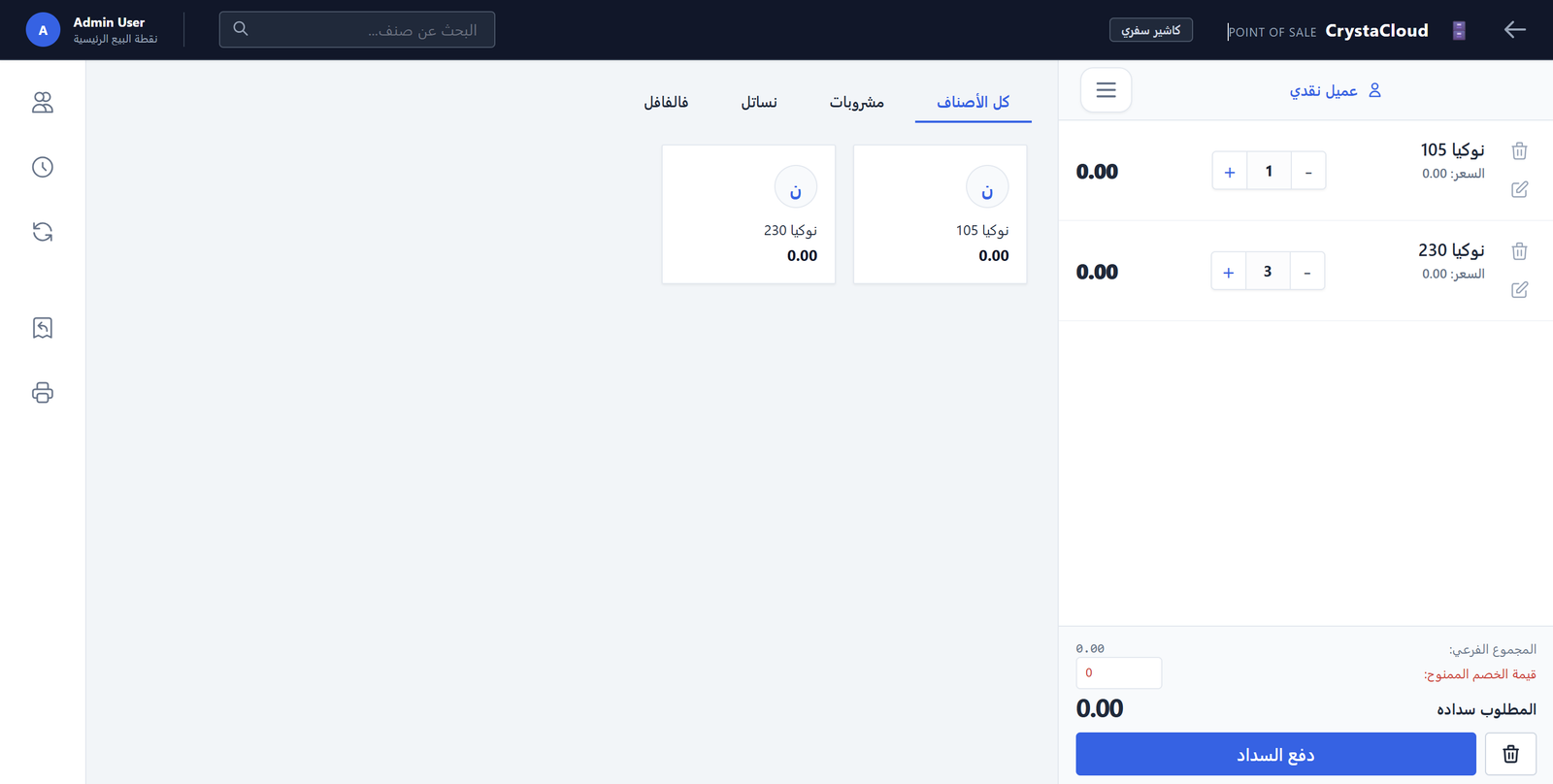Click the quantity field of نوكيا 105
The image size is (1553, 784).
[x=1269, y=172]
